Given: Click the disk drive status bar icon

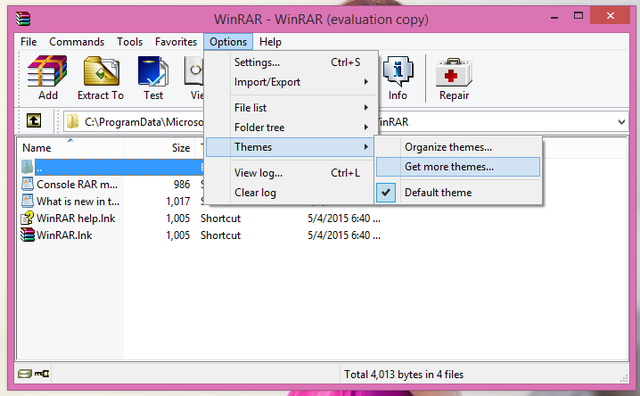Looking at the screenshot, I should (24, 374).
